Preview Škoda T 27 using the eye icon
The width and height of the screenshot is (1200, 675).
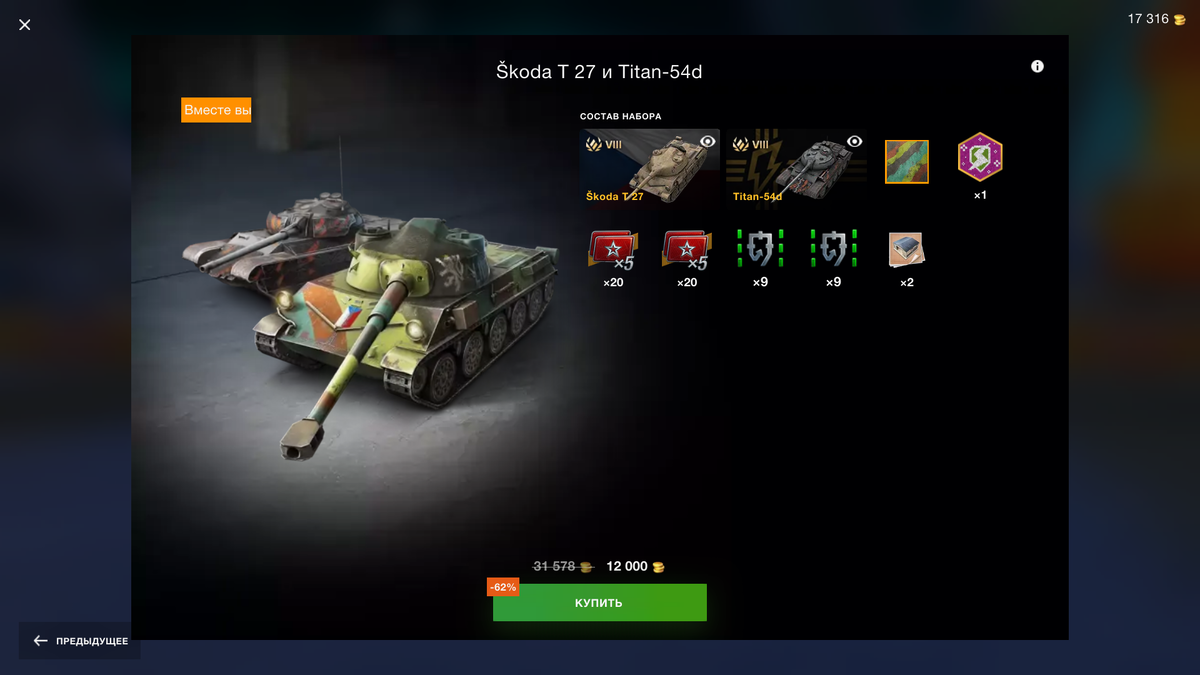click(707, 141)
